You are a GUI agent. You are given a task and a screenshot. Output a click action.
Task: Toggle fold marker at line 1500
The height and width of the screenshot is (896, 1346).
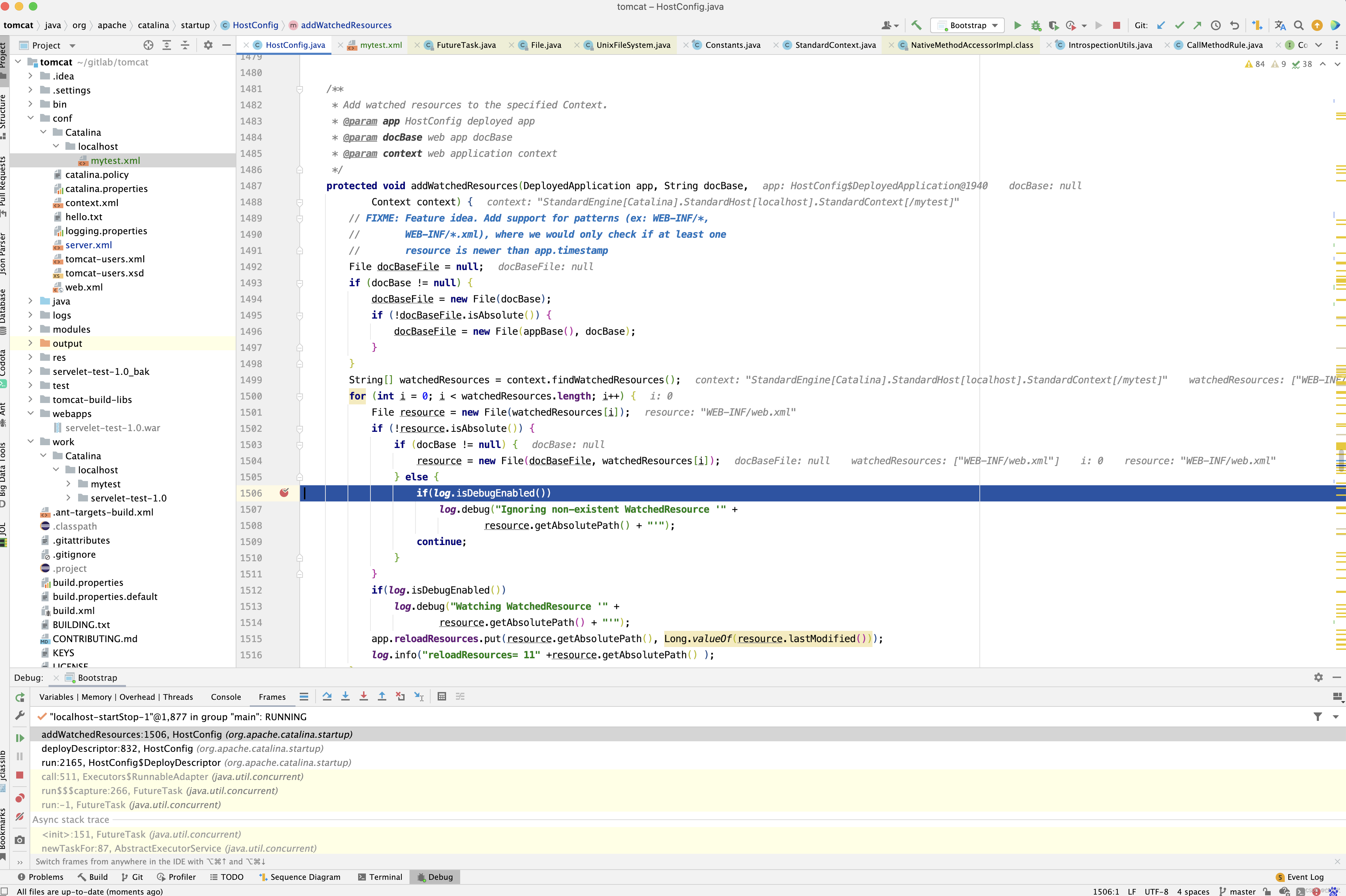point(299,396)
